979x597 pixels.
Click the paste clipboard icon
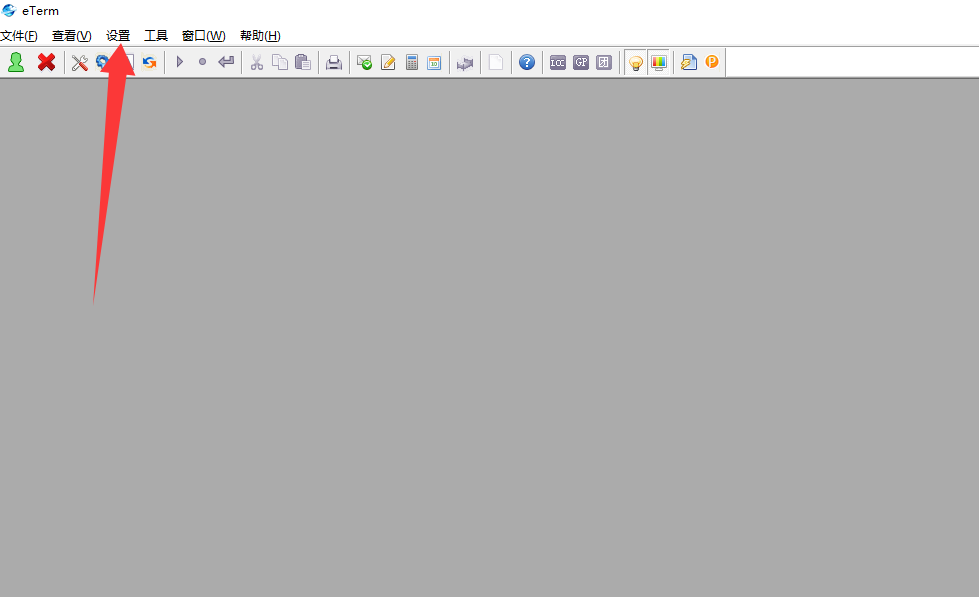tap(303, 63)
